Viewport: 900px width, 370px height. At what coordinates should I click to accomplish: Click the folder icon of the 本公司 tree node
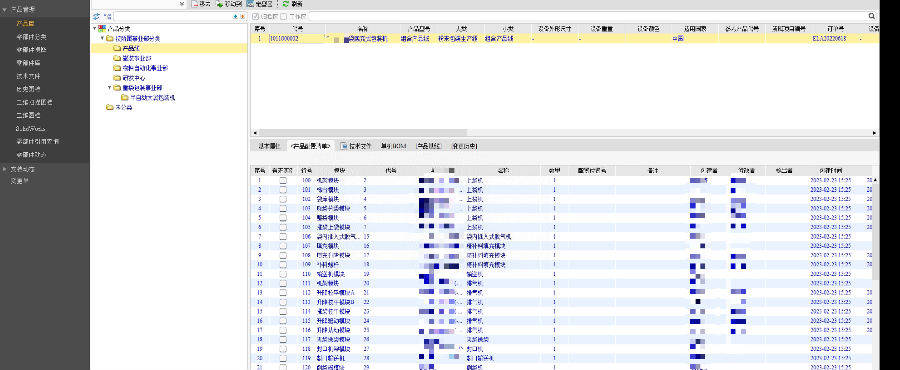(x=110, y=107)
